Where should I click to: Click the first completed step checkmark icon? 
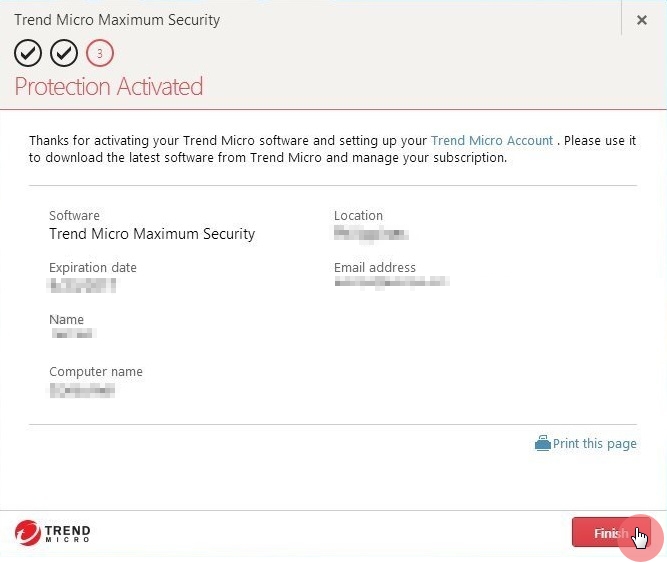tap(28, 53)
